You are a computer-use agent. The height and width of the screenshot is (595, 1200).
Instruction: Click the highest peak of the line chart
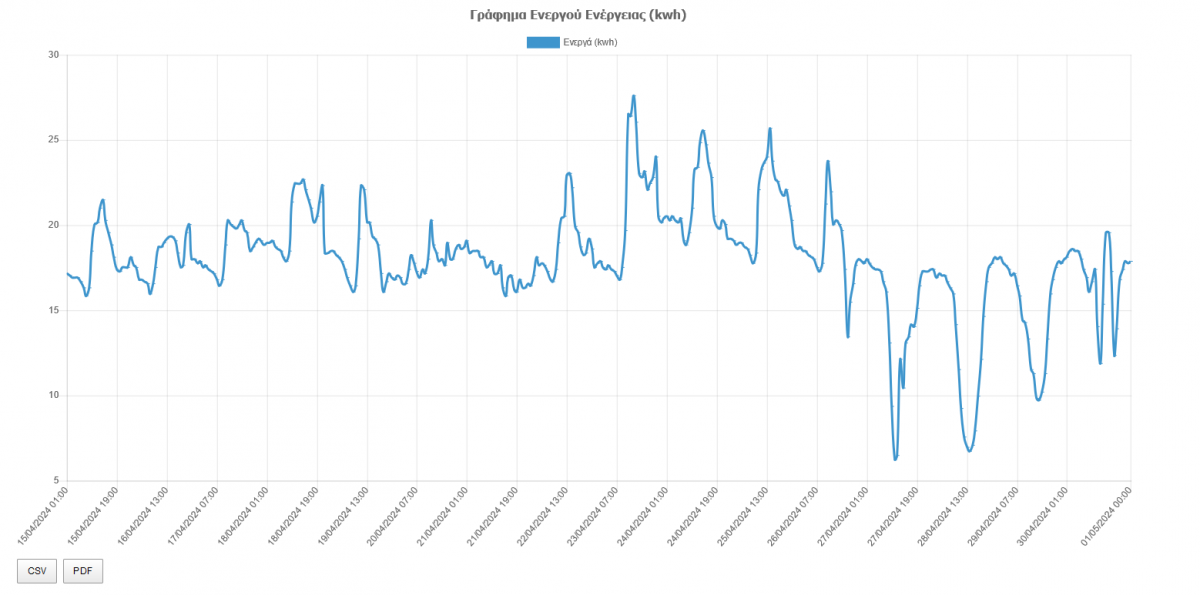(x=634, y=96)
